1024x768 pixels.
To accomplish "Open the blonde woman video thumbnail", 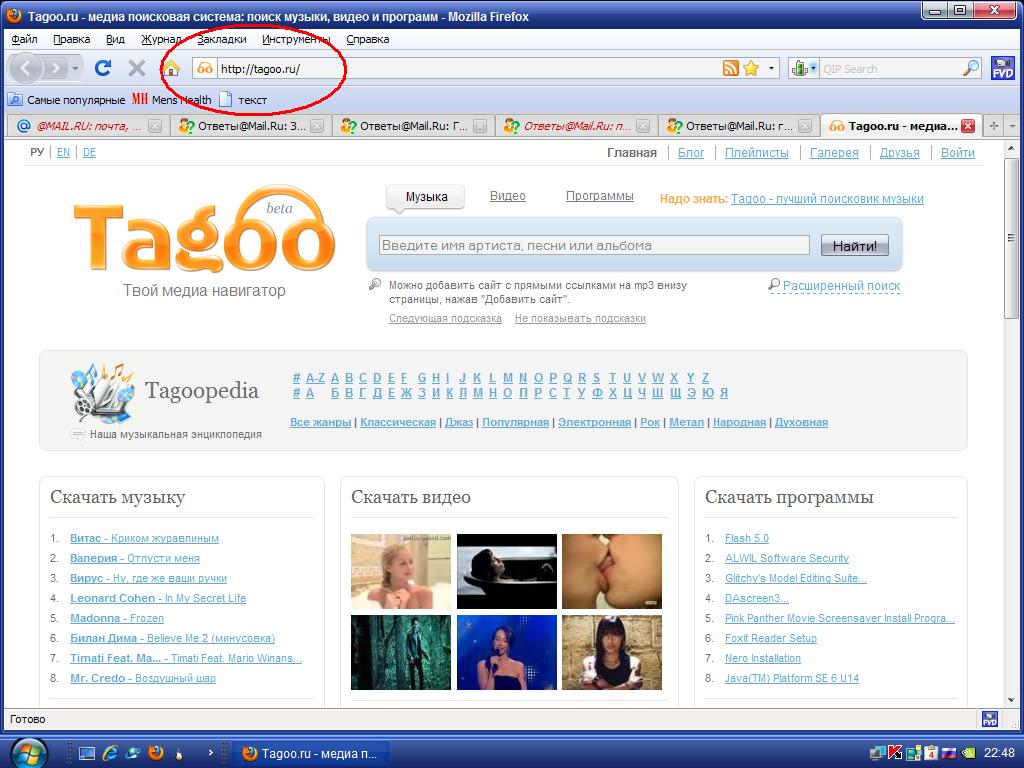I will (401, 571).
